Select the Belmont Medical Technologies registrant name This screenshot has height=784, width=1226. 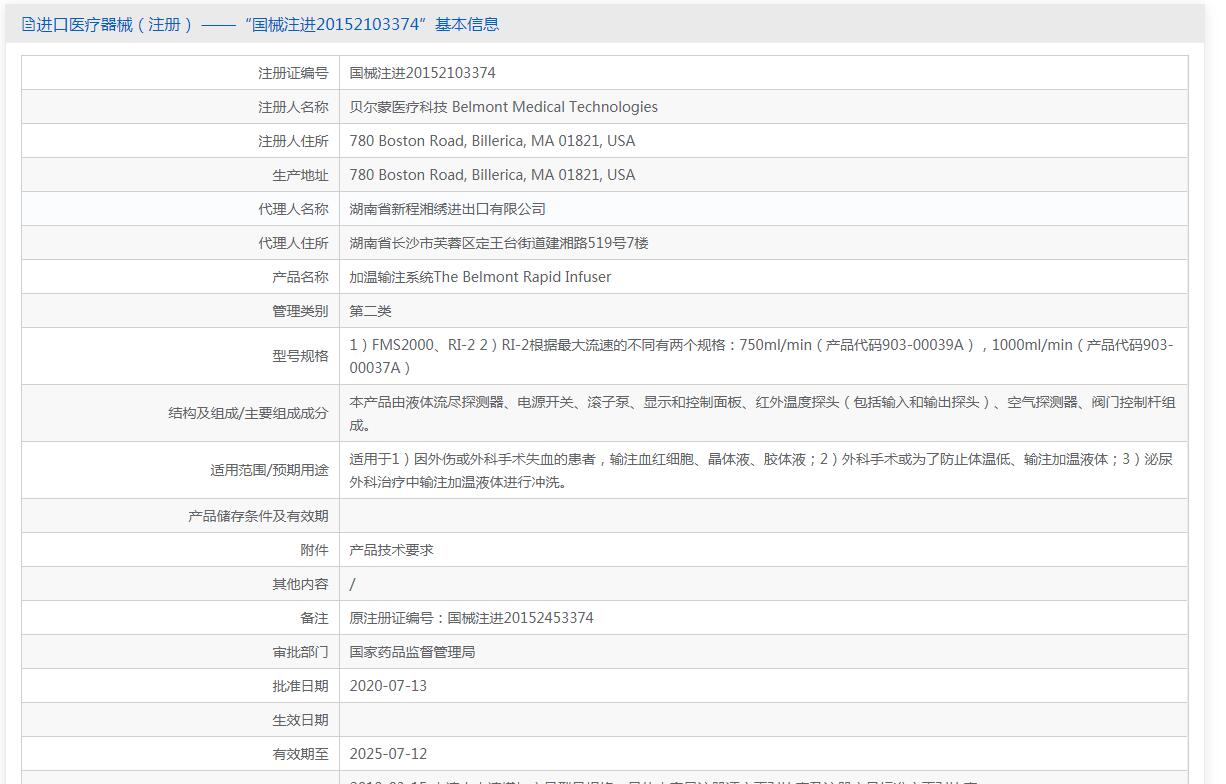(503, 107)
